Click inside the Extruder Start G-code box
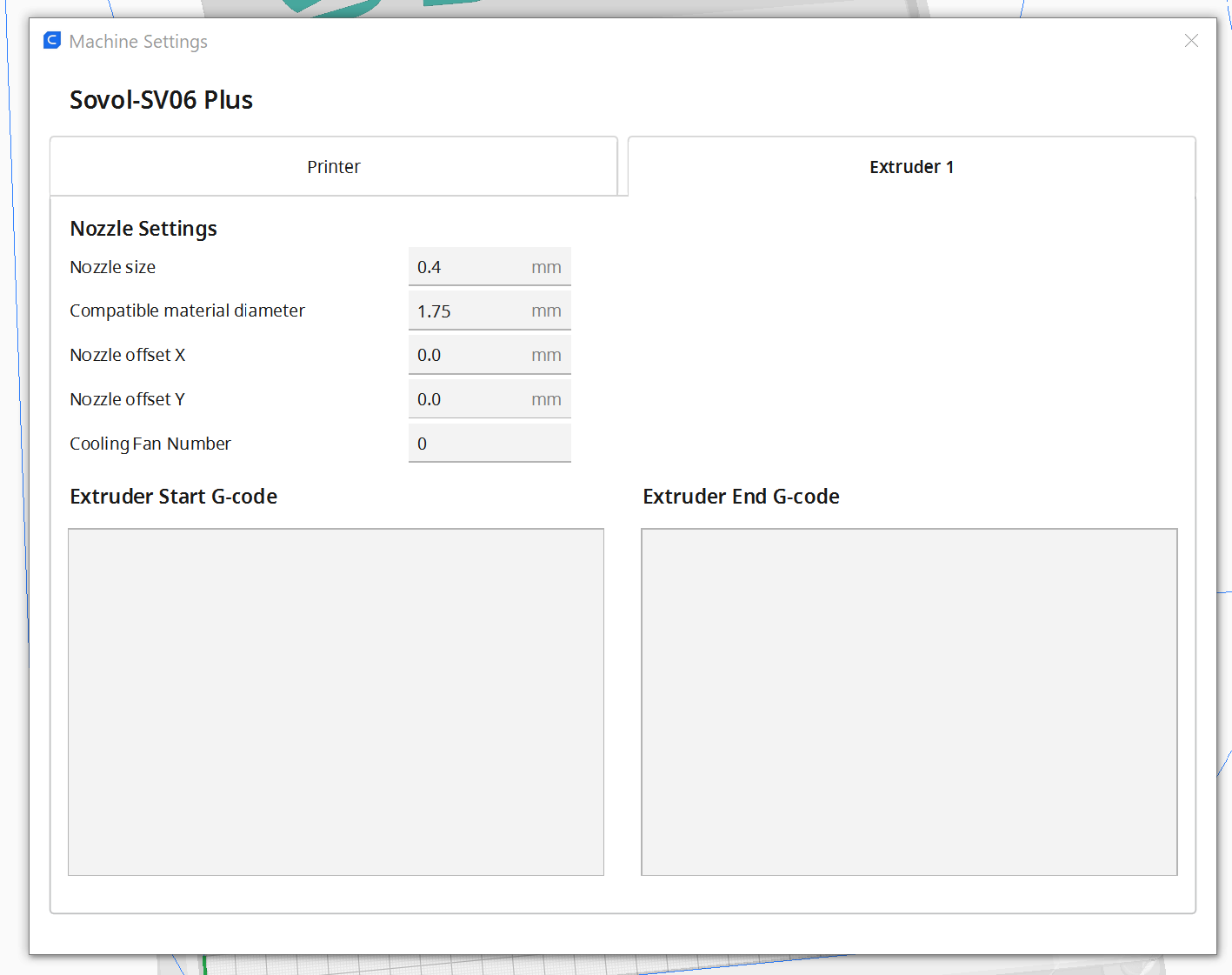The image size is (1232, 975). (x=336, y=702)
